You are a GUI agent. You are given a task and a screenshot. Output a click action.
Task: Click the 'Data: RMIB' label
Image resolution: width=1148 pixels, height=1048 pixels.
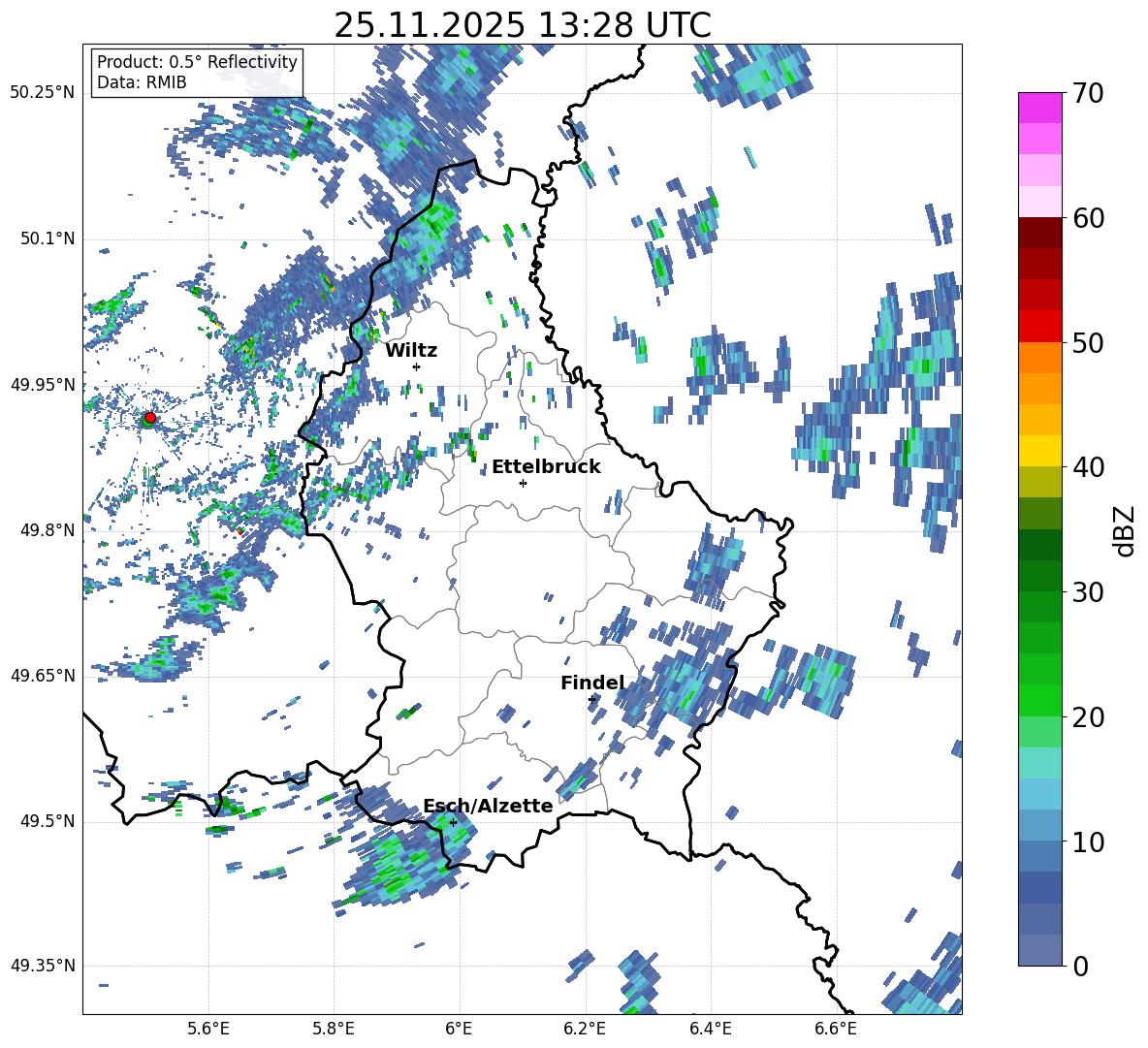click(x=142, y=82)
